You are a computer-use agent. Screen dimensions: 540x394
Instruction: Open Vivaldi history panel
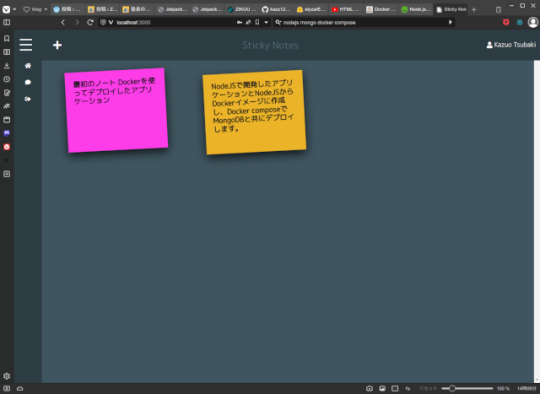pyautogui.click(x=7, y=79)
